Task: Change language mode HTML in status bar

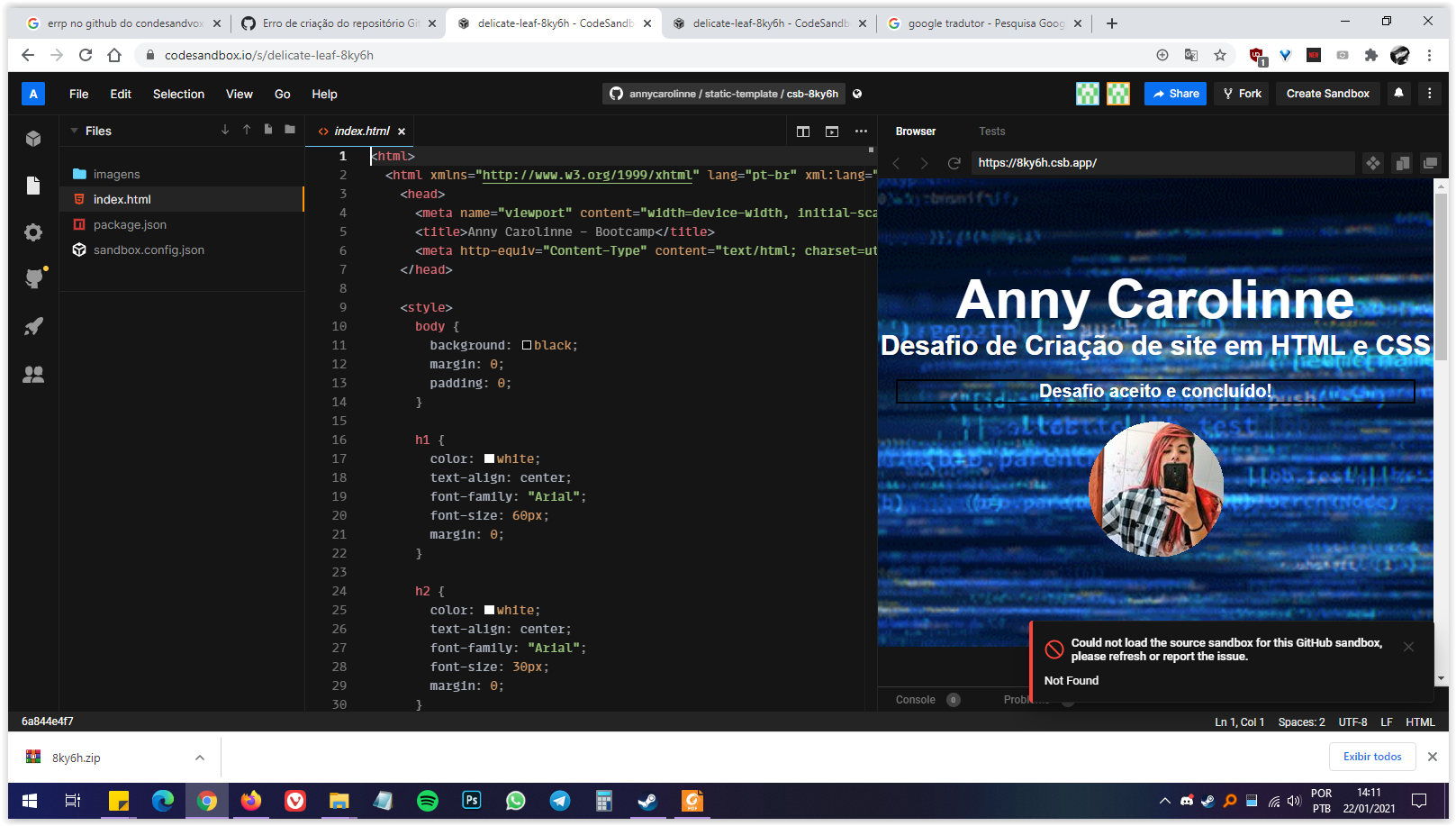Action: [1420, 722]
